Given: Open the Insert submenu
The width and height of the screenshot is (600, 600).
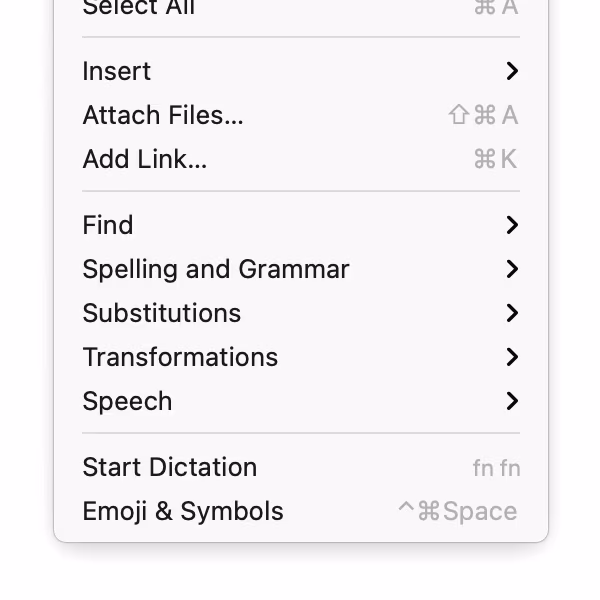Looking at the screenshot, I should coord(117,71).
